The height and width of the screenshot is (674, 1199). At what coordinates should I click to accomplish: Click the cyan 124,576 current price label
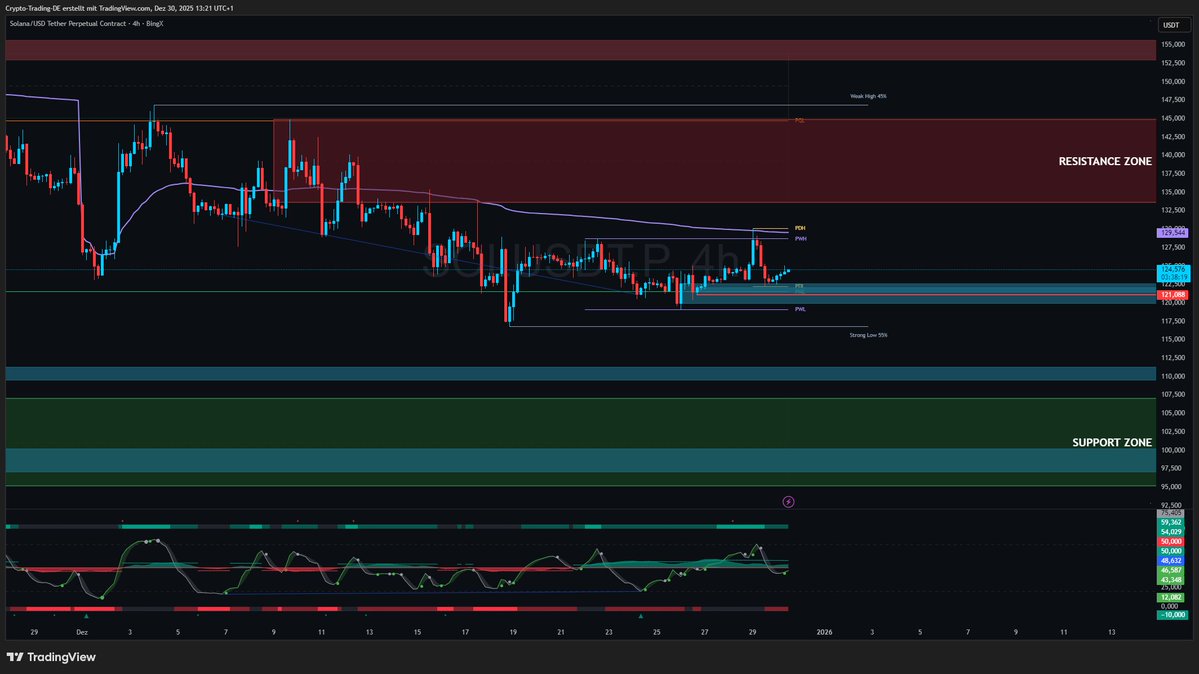click(1173, 269)
